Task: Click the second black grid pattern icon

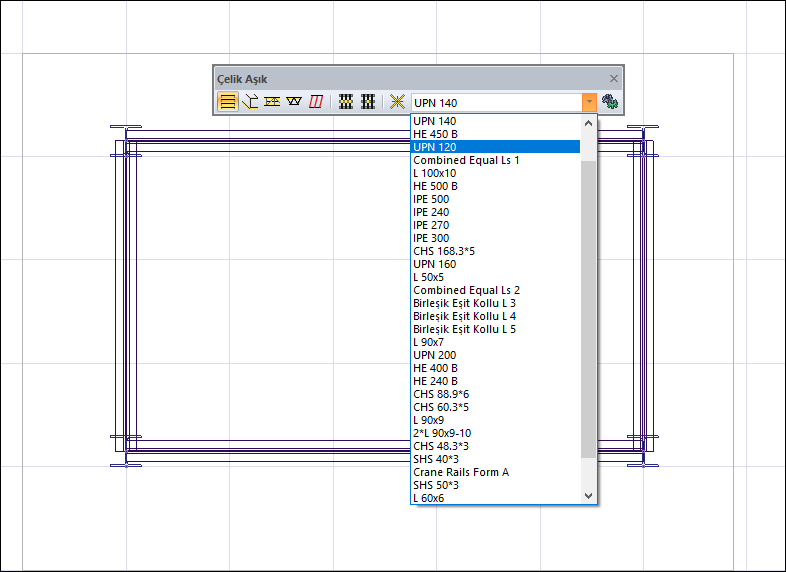Action: click(x=368, y=102)
